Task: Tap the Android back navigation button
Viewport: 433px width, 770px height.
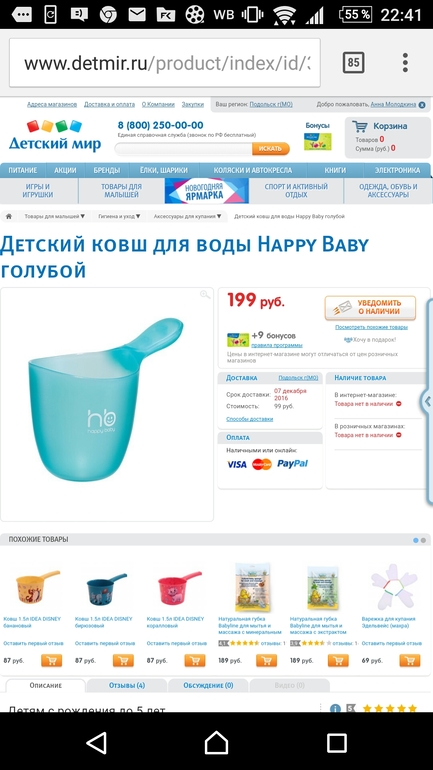Action: click(x=96, y=743)
